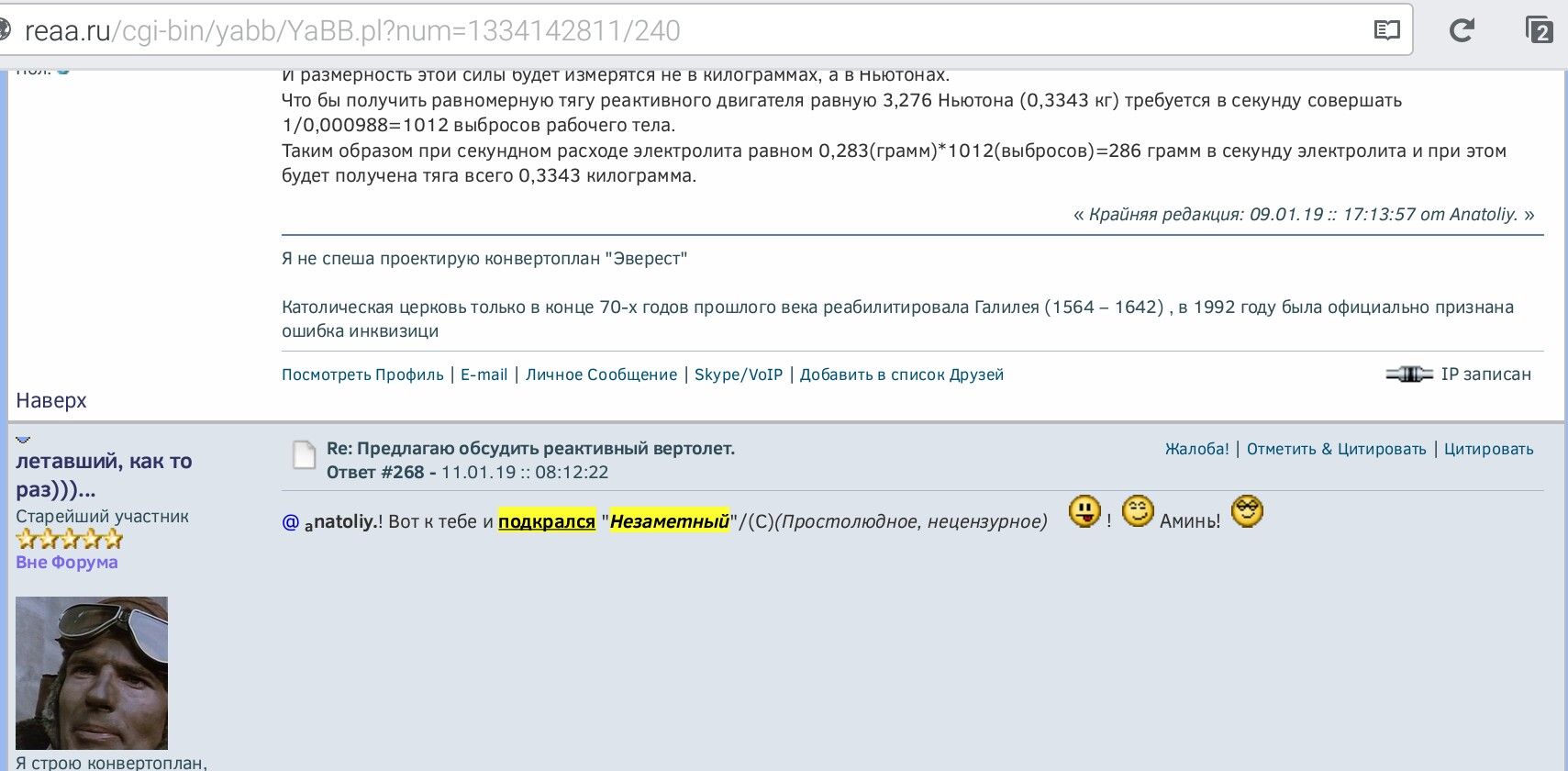Open reader mode from the address bar
This screenshot has width=1568, height=771.
[1386, 30]
